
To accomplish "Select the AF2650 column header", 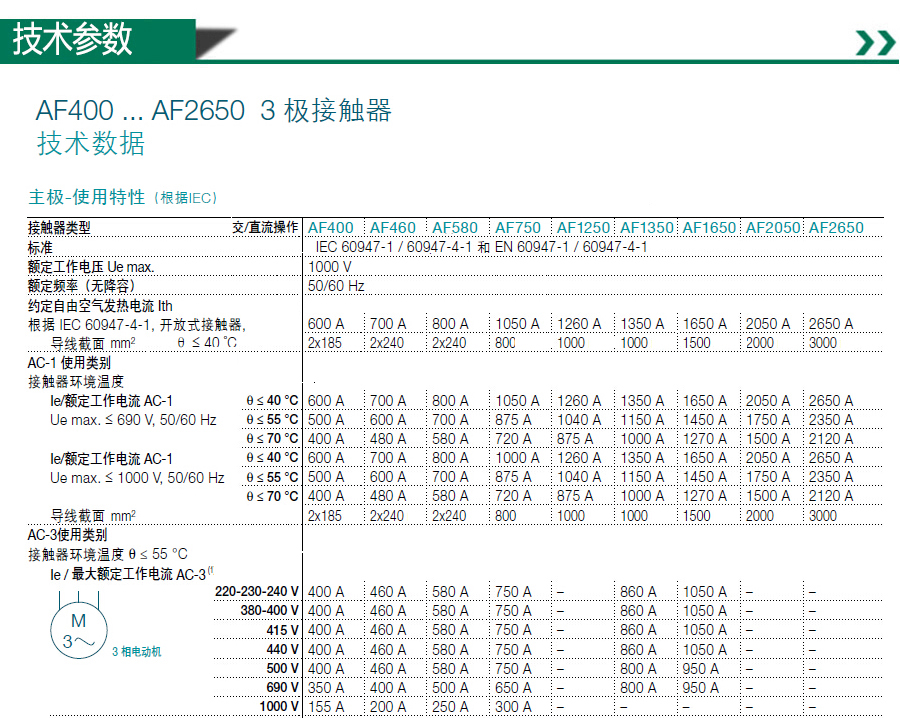I will [835, 228].
